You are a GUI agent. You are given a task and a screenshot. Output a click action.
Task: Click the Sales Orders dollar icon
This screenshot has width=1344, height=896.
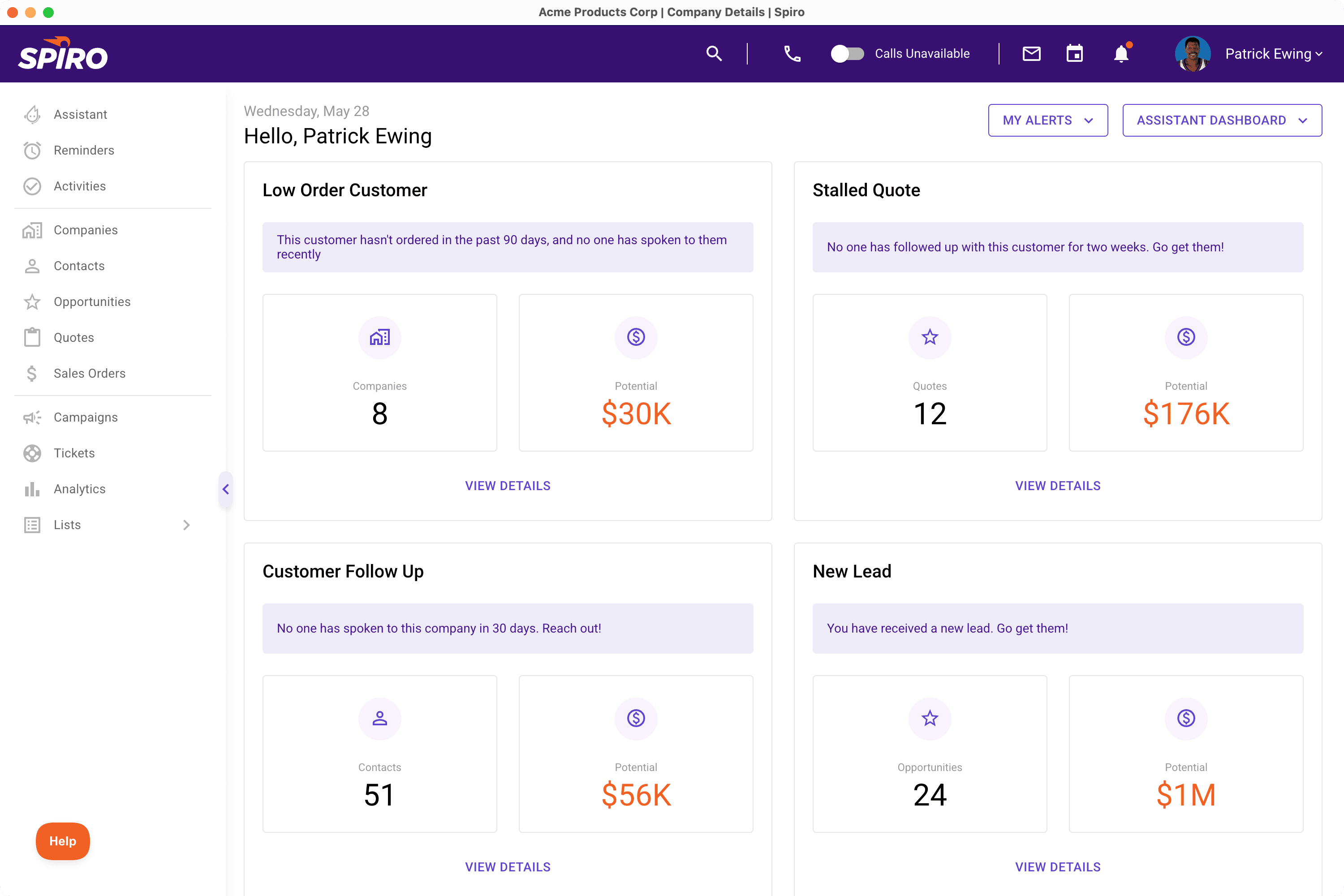pyautogui.click(x=32, y=373)
